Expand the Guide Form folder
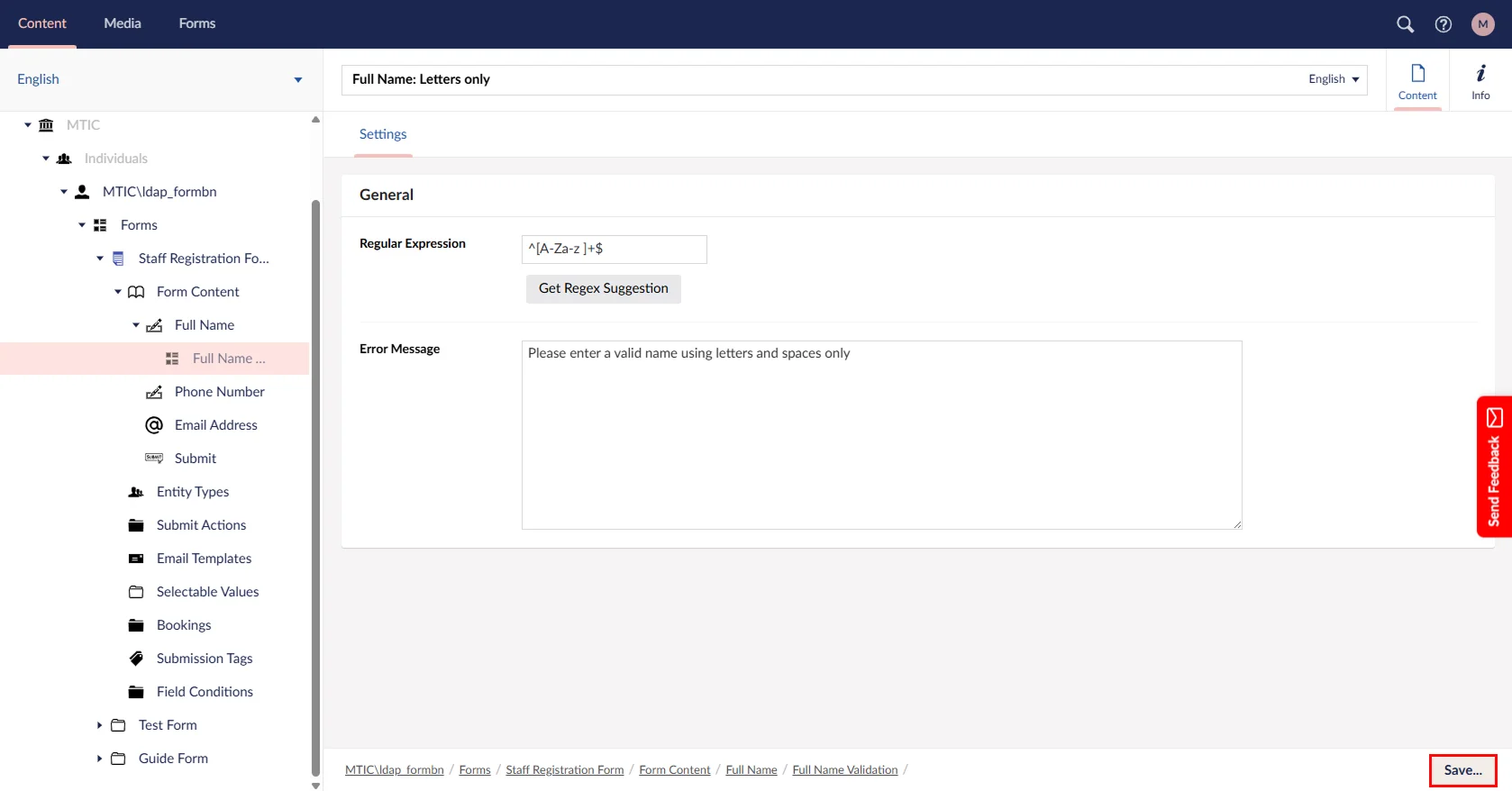 (99, 759)
